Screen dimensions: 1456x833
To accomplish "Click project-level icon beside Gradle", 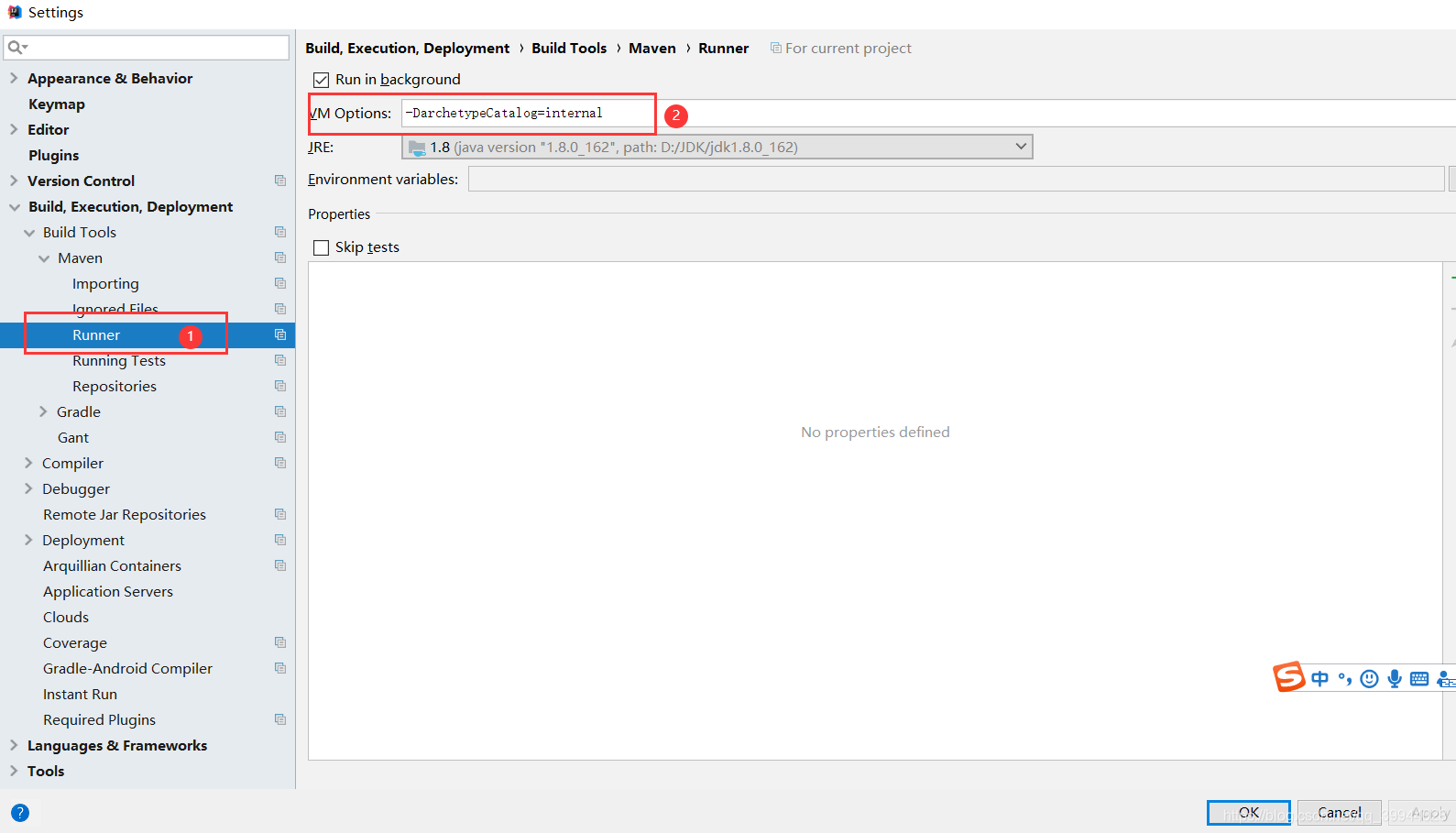I will point(280,411).
